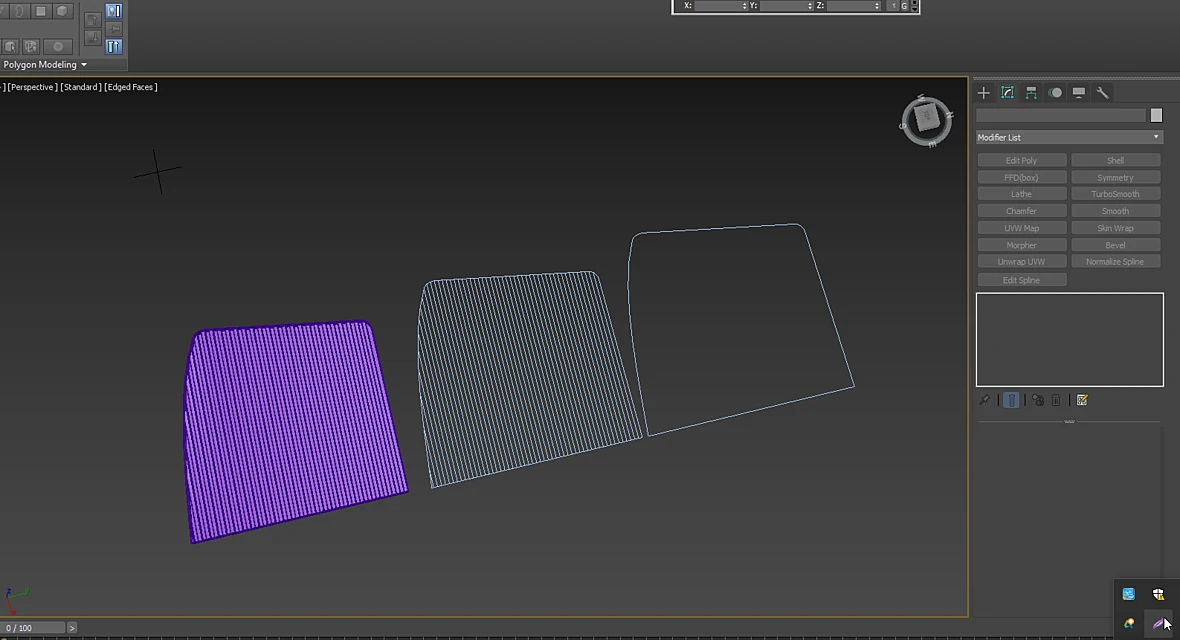Apply the Morpher modifier
This screenshot has width=1180, height=640.
[1021, 245]
